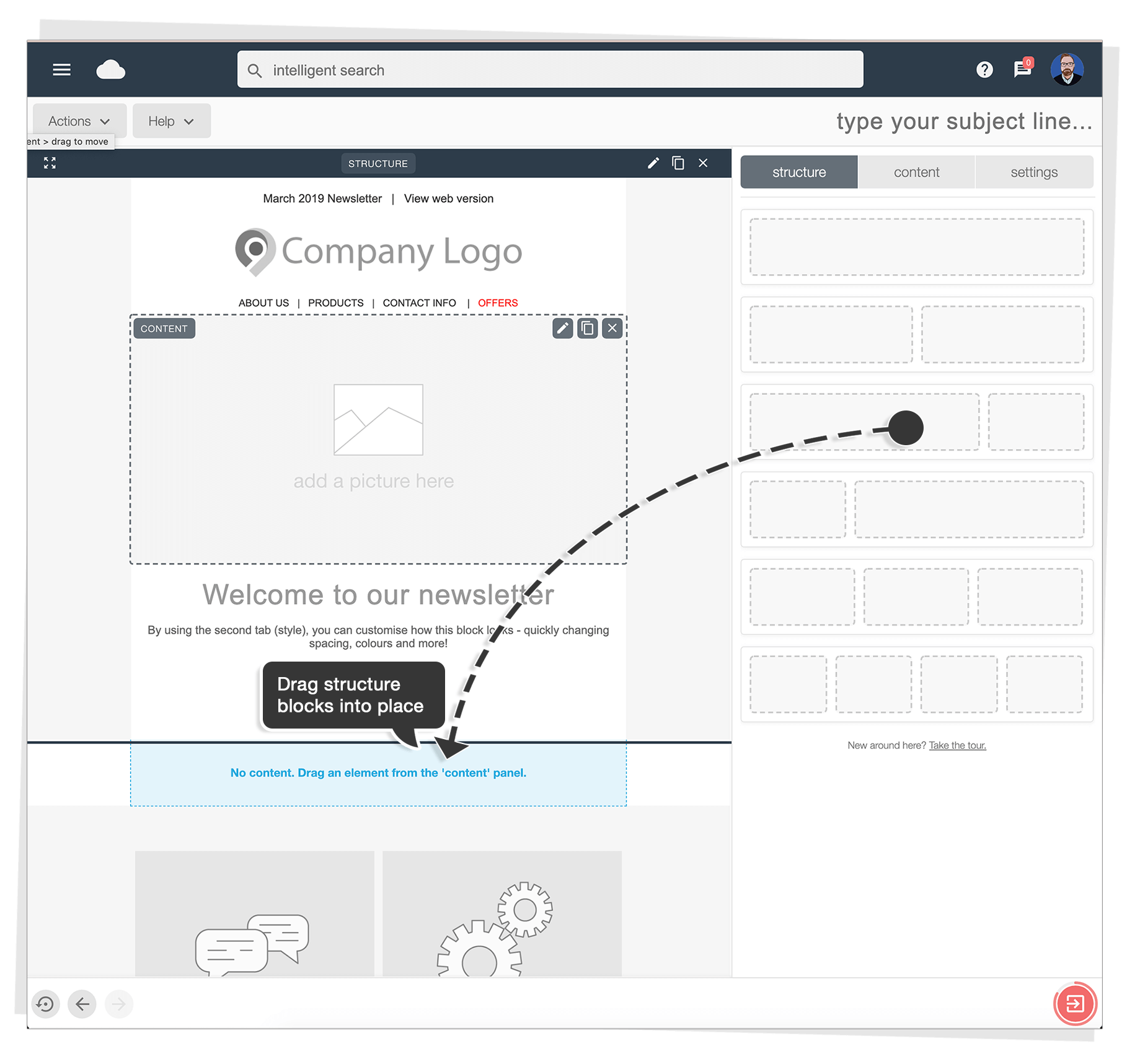
Task: Click the back arrow at bottom left
Action: pyautogui.click(x=82, y=1004)
